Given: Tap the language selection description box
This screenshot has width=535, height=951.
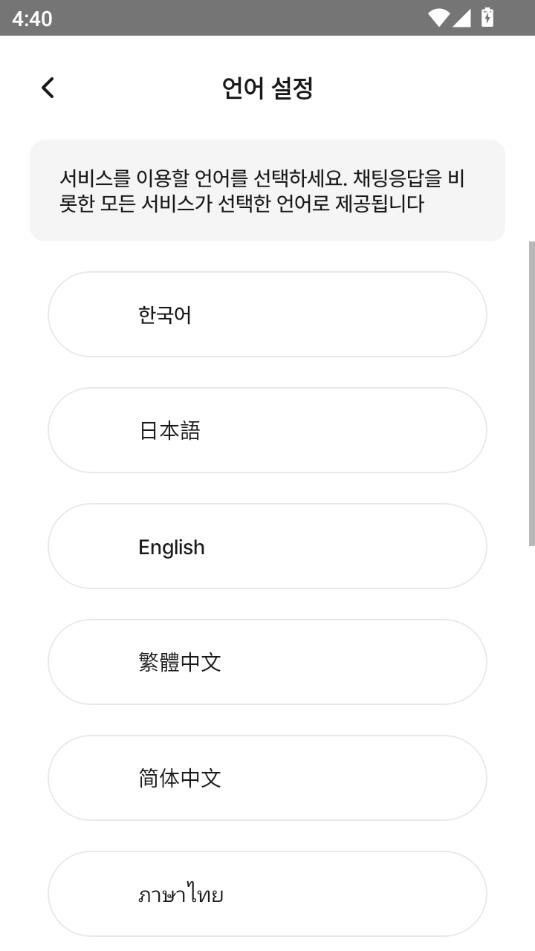Looking at the screenshot, I should [x=268, y=190].
